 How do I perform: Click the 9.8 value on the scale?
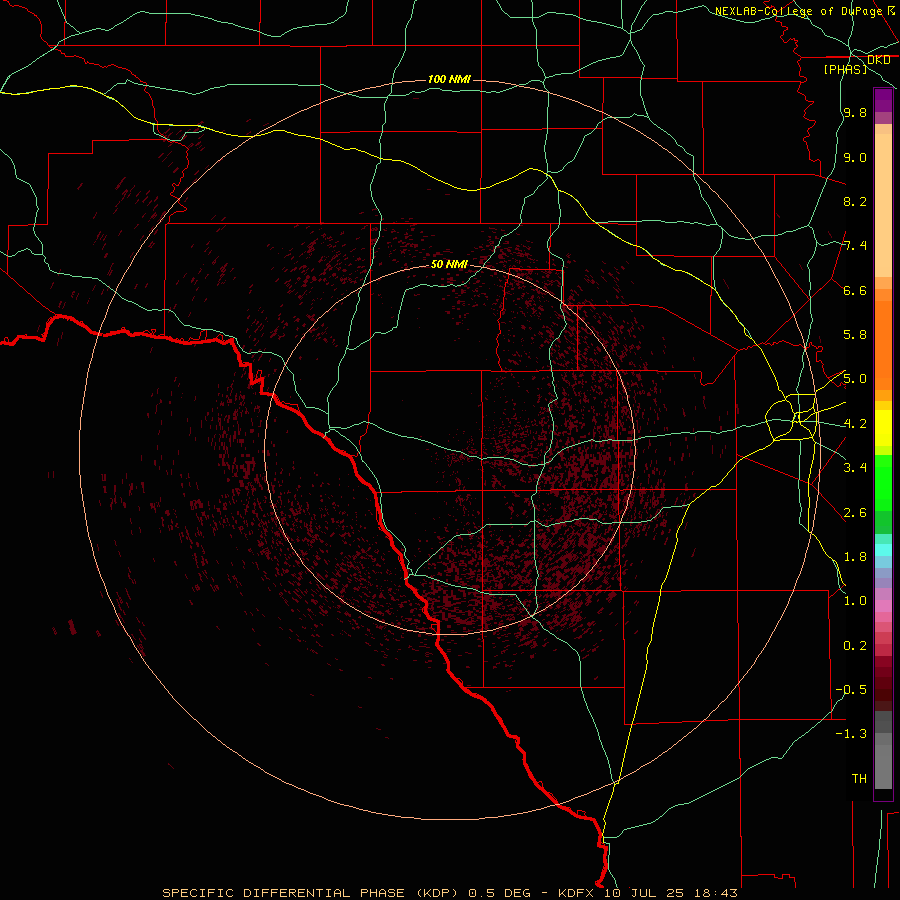click(x=855, y=112)
